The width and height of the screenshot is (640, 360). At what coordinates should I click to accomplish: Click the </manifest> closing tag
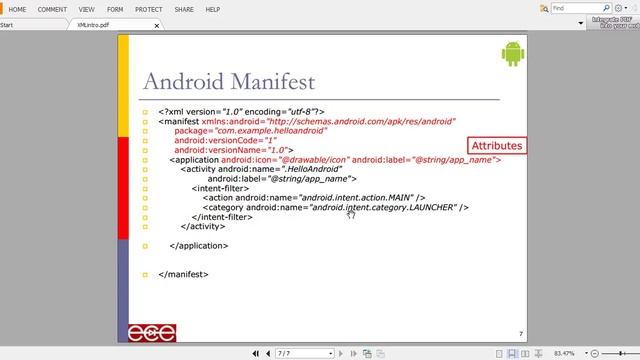pos(183,274)
